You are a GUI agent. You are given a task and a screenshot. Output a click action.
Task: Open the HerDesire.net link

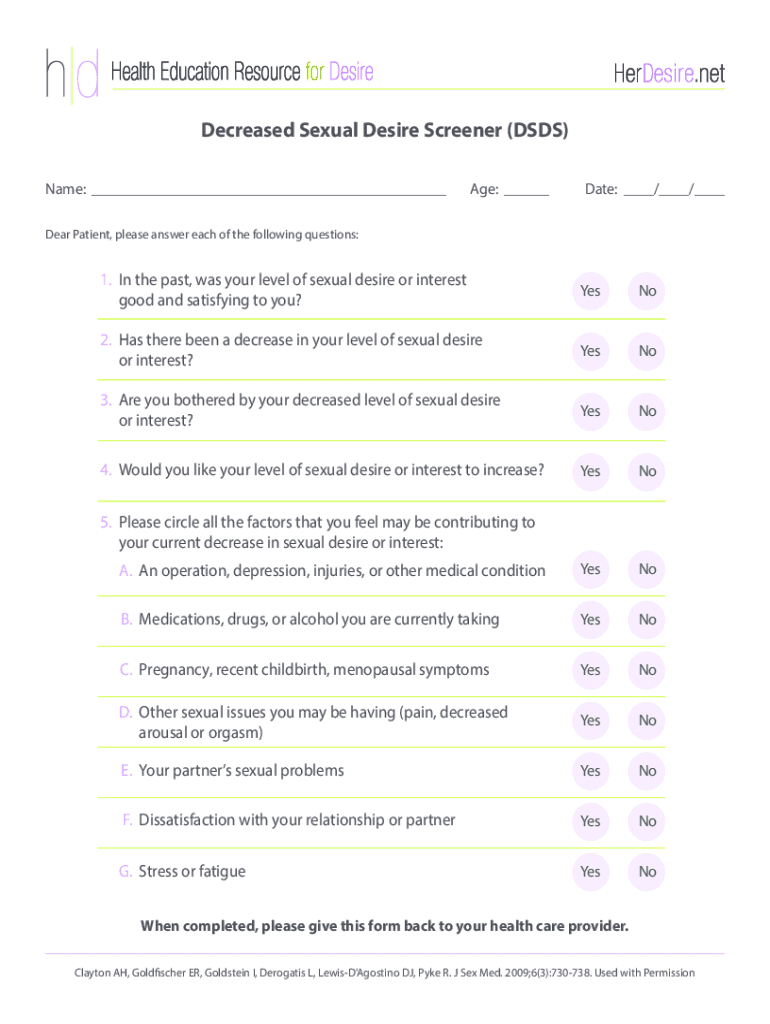click(x=668, y=73)
